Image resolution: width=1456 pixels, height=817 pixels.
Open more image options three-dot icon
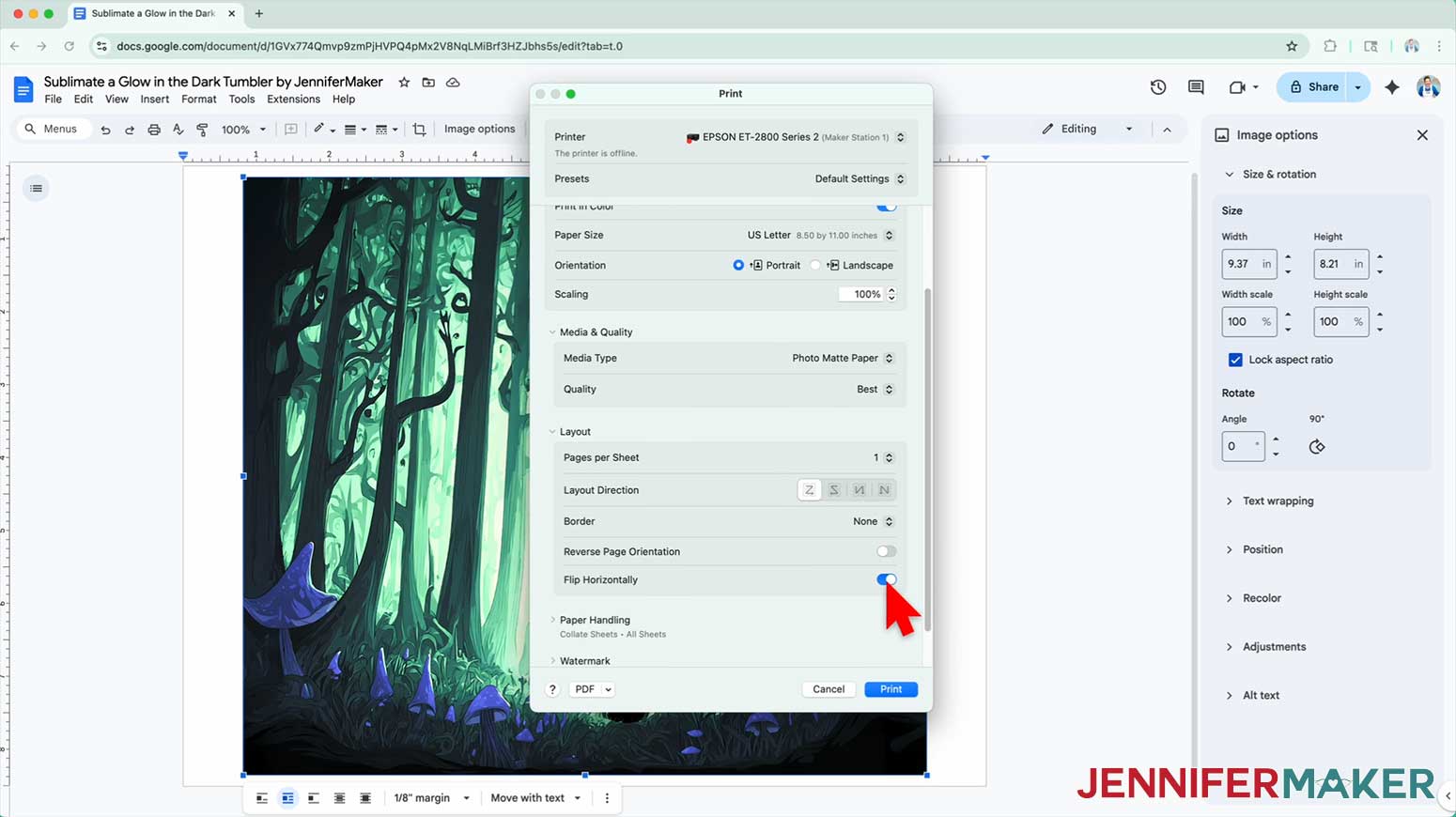[607, 798]
